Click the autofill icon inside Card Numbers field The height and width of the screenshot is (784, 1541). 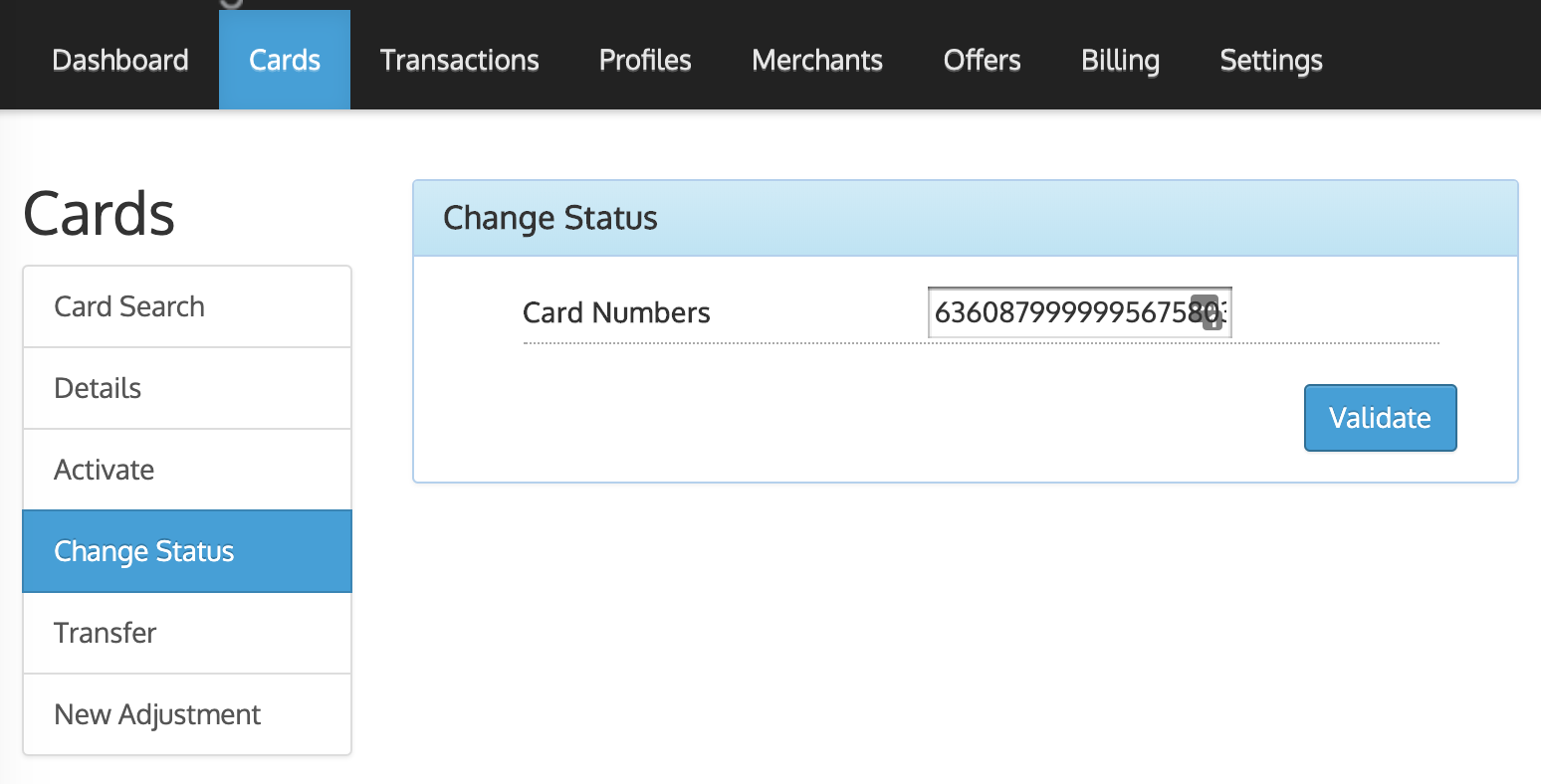tap(1211, 312)
